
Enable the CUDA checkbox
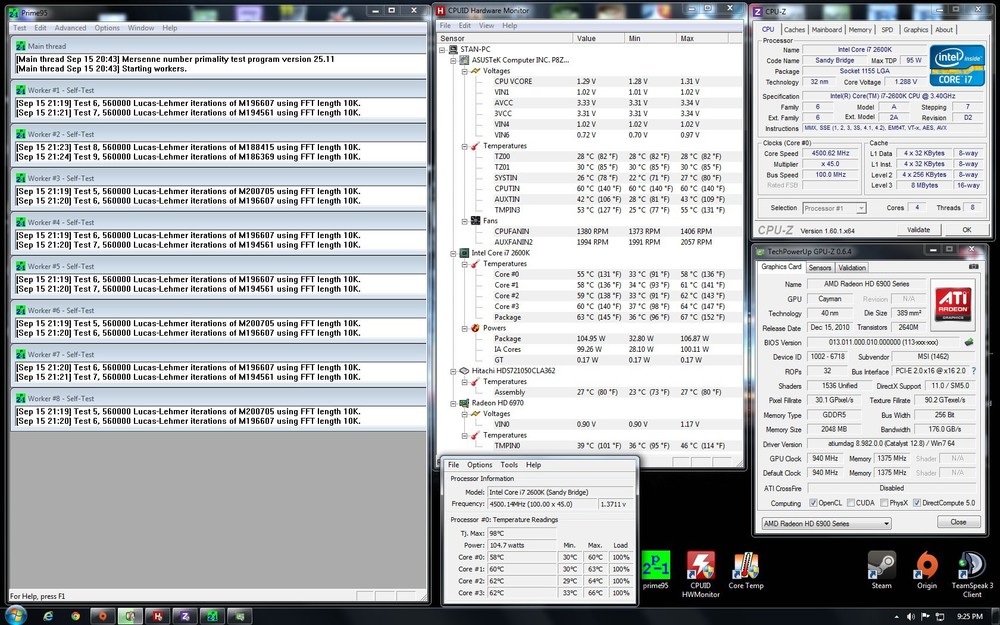pos(853,503)
